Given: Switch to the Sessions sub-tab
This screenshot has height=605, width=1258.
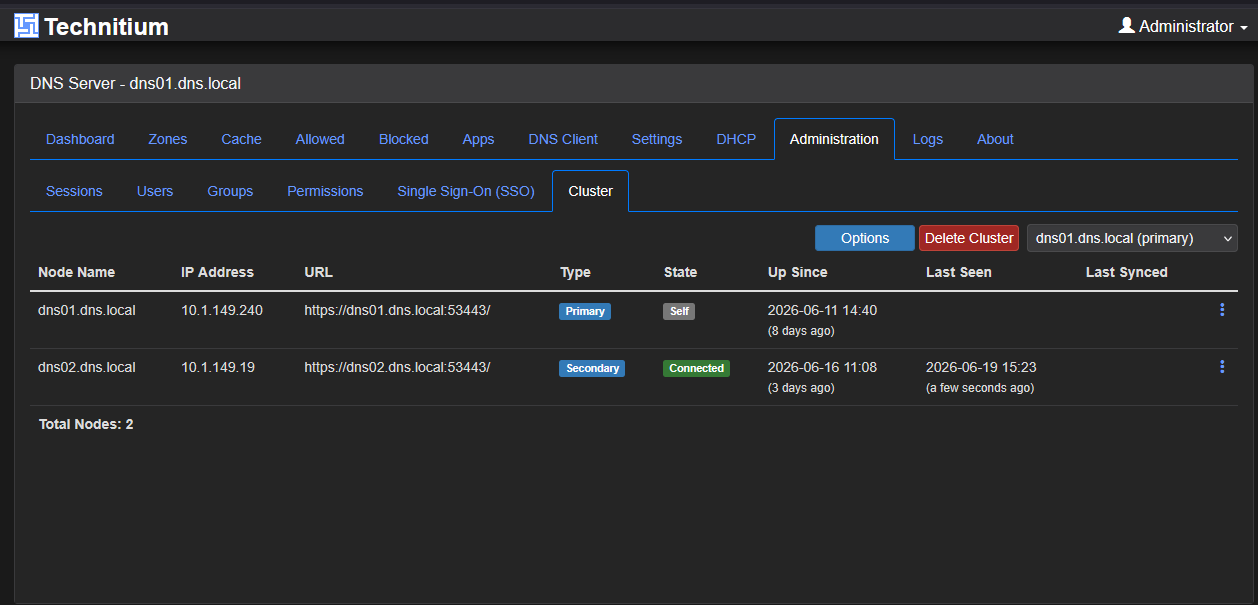Looking at the screenshot, I should pos(74,191).
